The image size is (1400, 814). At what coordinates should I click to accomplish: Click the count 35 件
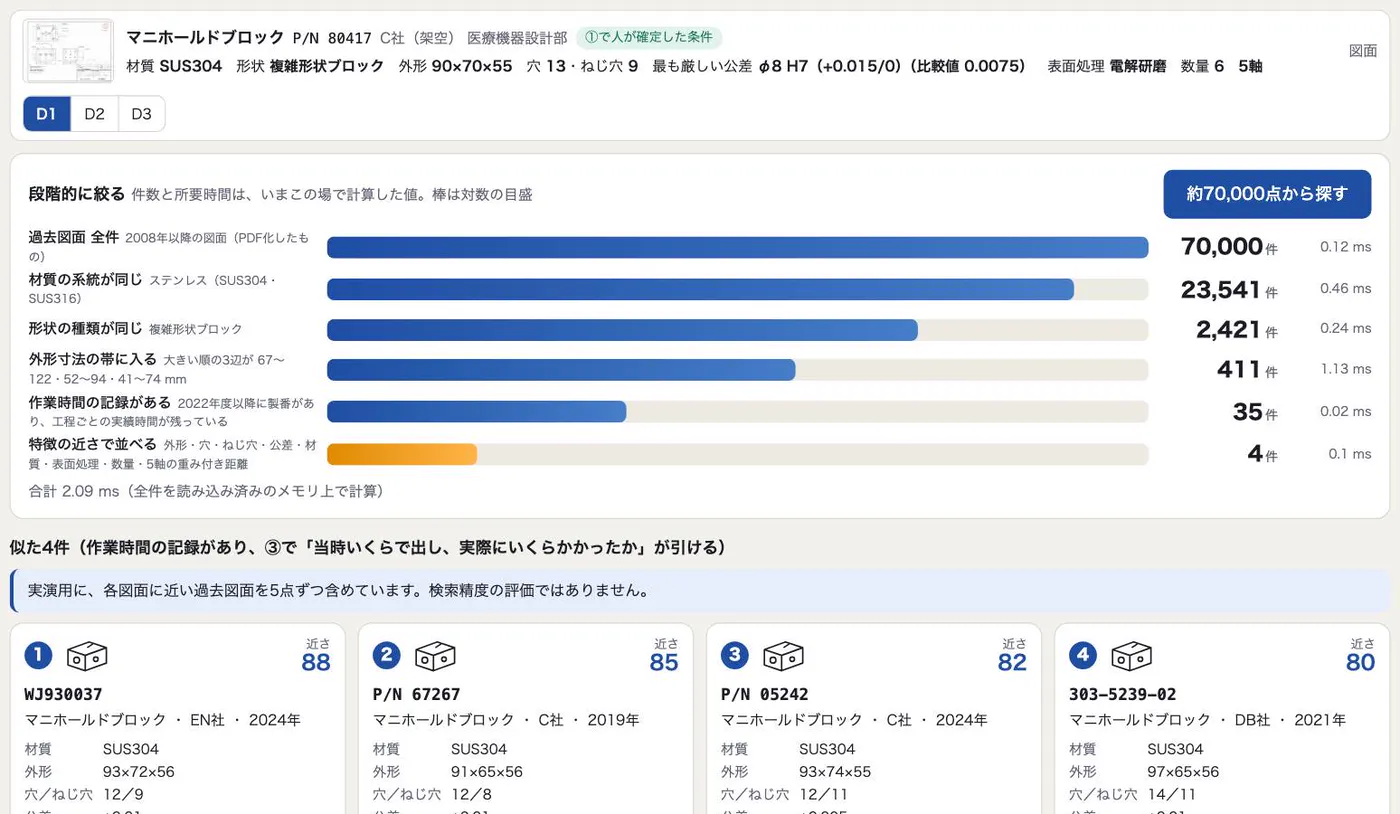tap(1255, 412)
